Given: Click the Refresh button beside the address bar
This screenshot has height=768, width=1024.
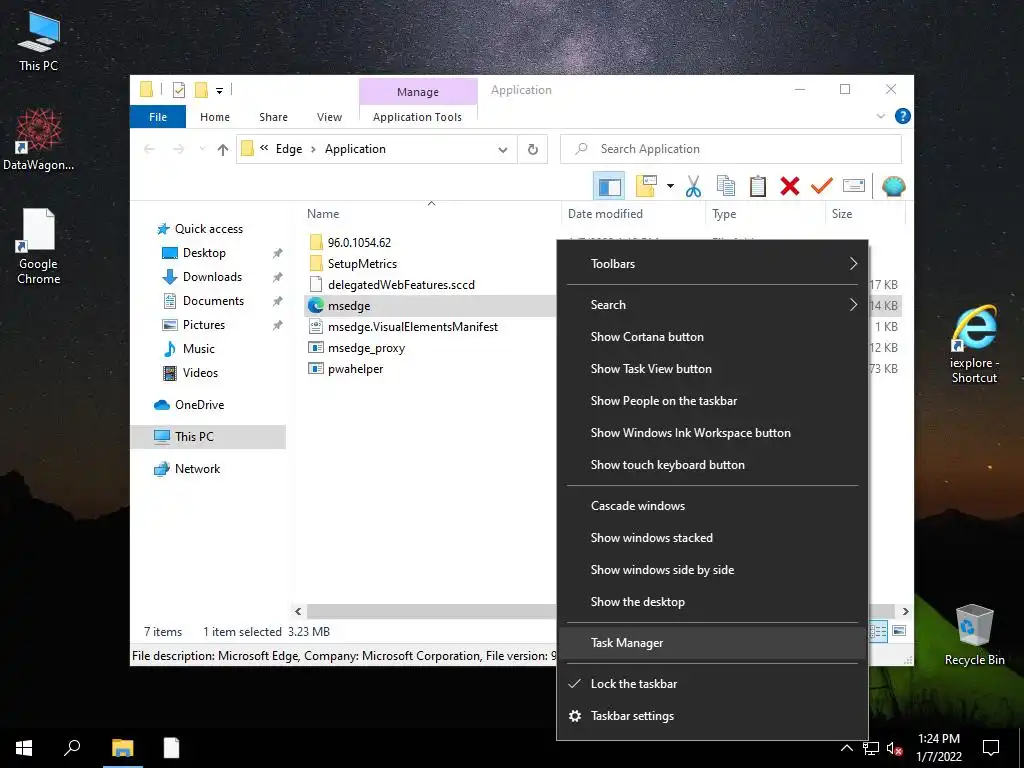Looking at the screenshot, I should [532, 150].
